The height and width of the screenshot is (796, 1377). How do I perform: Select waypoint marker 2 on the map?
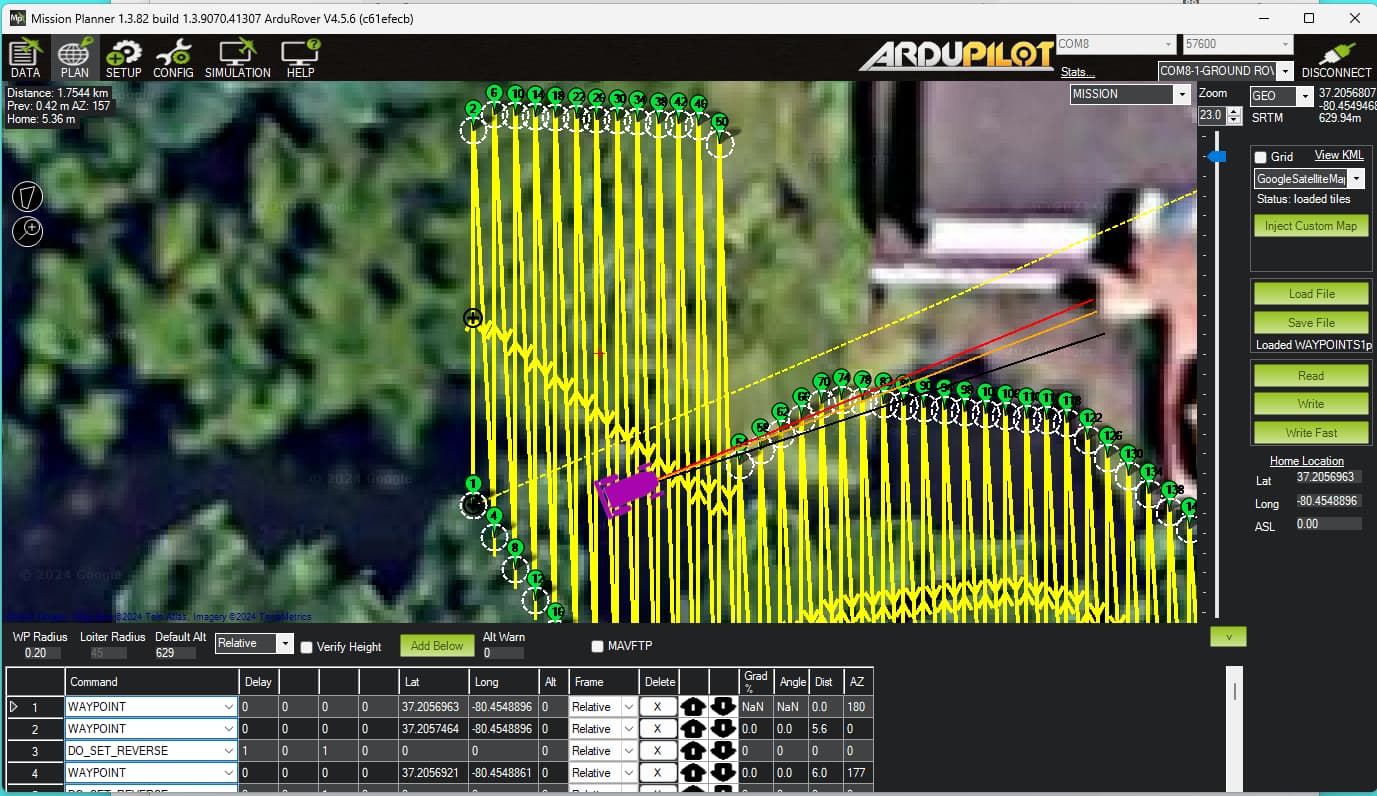tap(474, 109)
